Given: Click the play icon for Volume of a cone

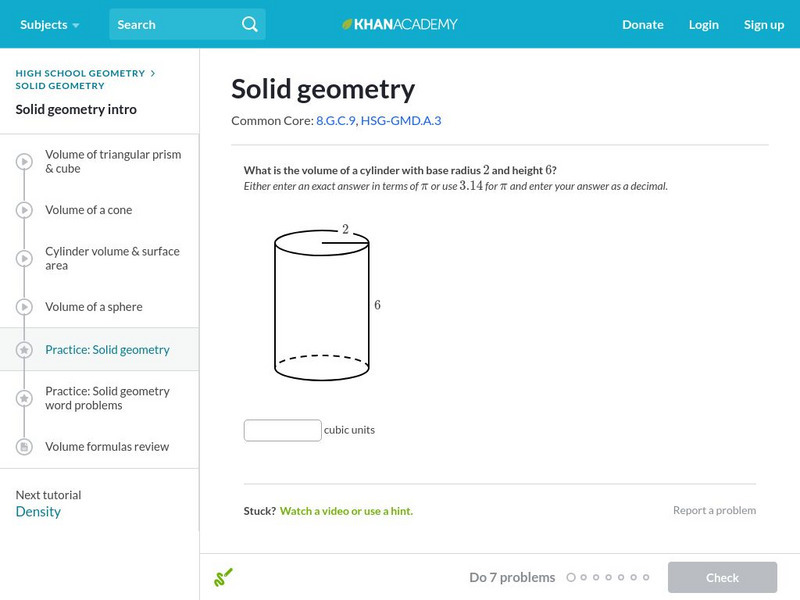Looking at the screenshot, I should pos(25,210).
